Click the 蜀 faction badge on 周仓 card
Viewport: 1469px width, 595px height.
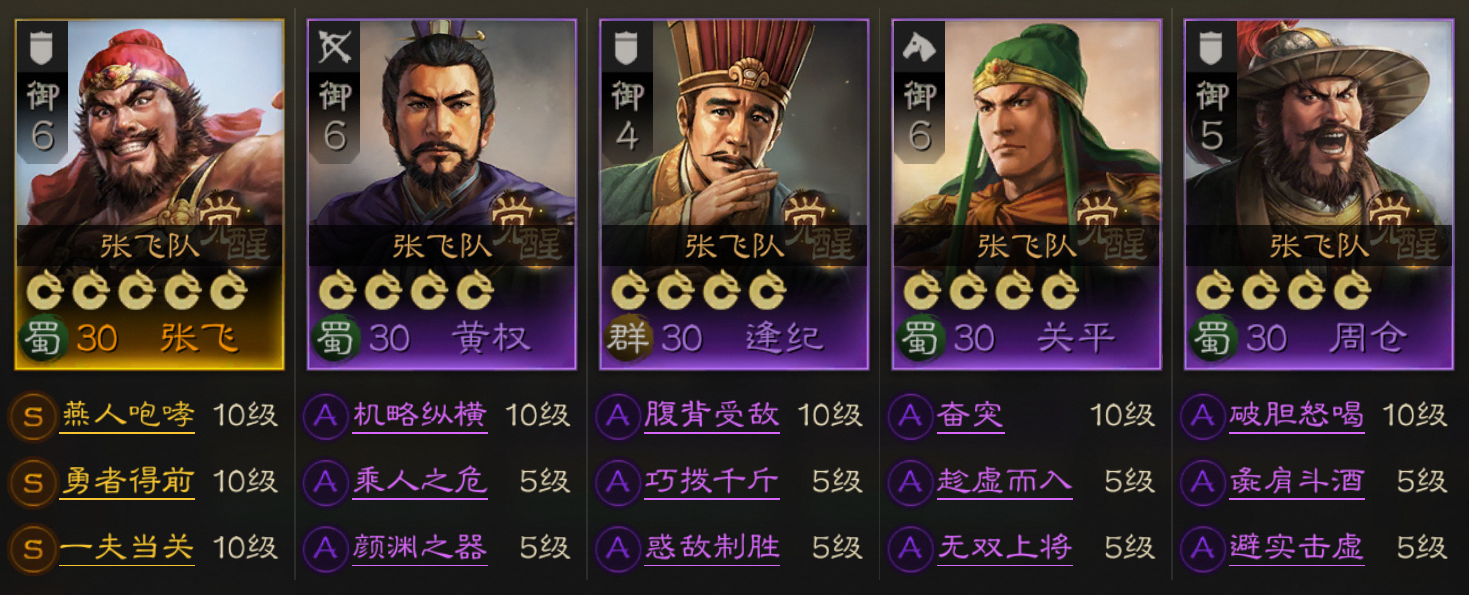[1211, 339]
